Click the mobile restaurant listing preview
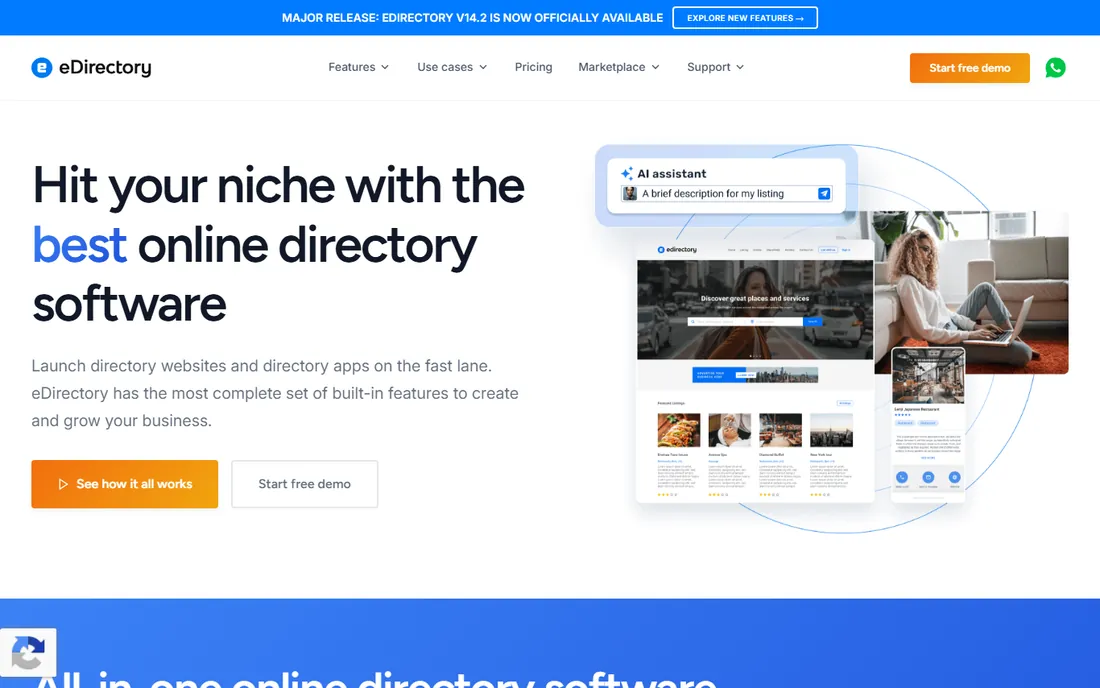 928,424
